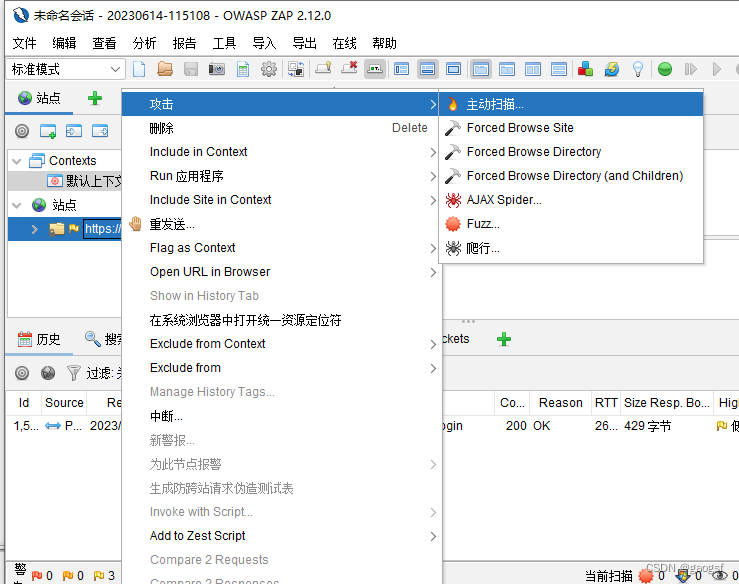
Task: Add a new bottom panel tab
Action: [504, 339]
